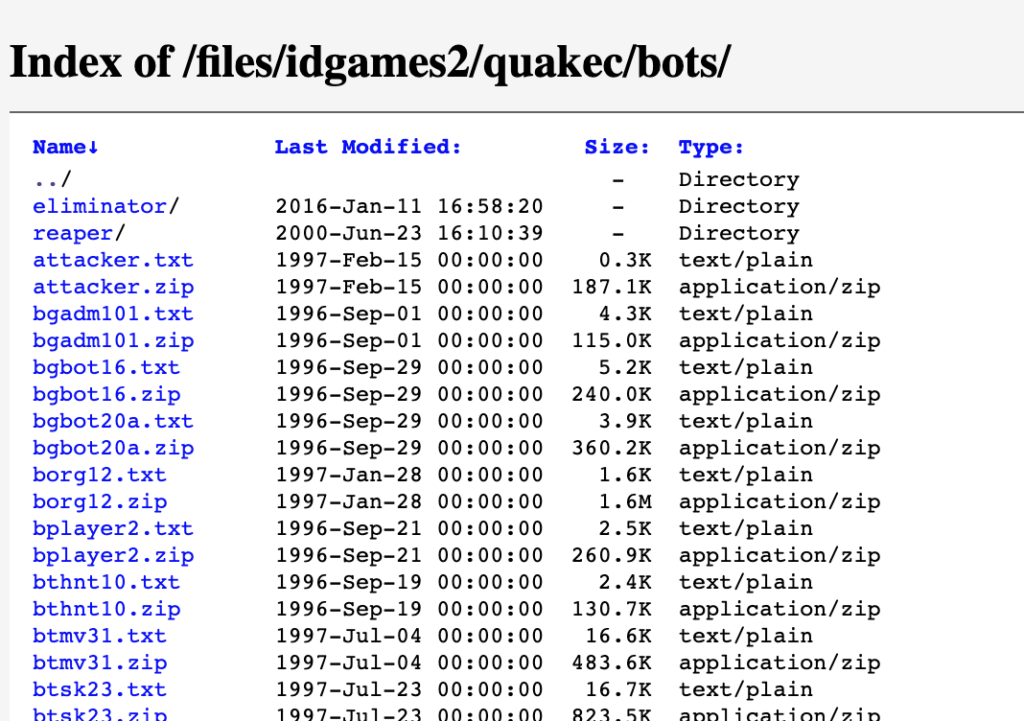The image size is (1024, 721).
Task: Download btmv31.zip file
Action: click(x=99, y=663)
